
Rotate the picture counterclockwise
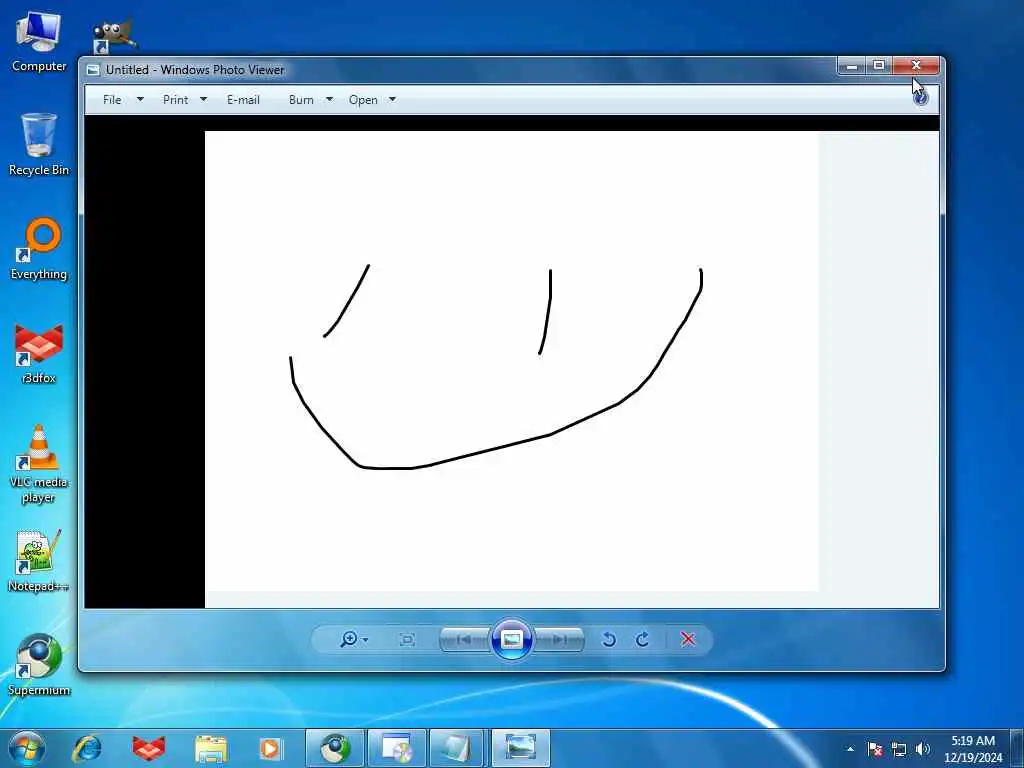point(609,639)
